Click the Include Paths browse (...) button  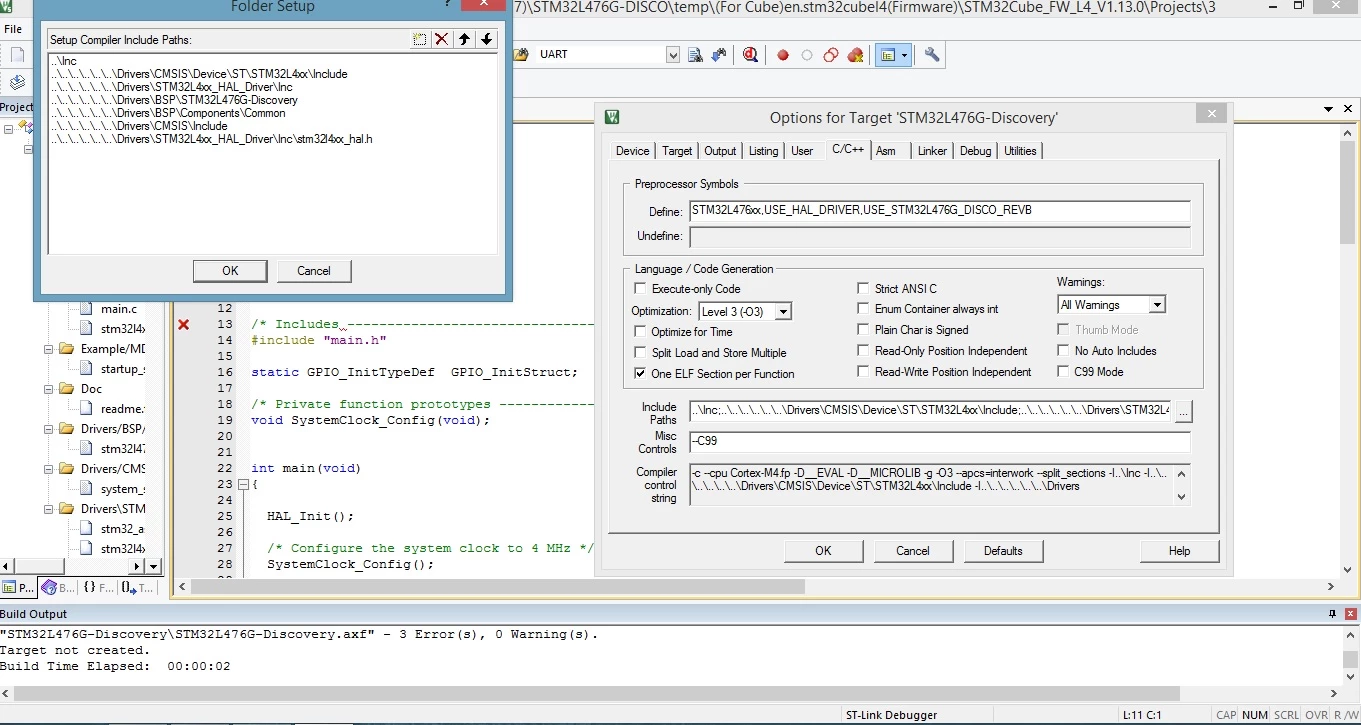pos(1184,411)
